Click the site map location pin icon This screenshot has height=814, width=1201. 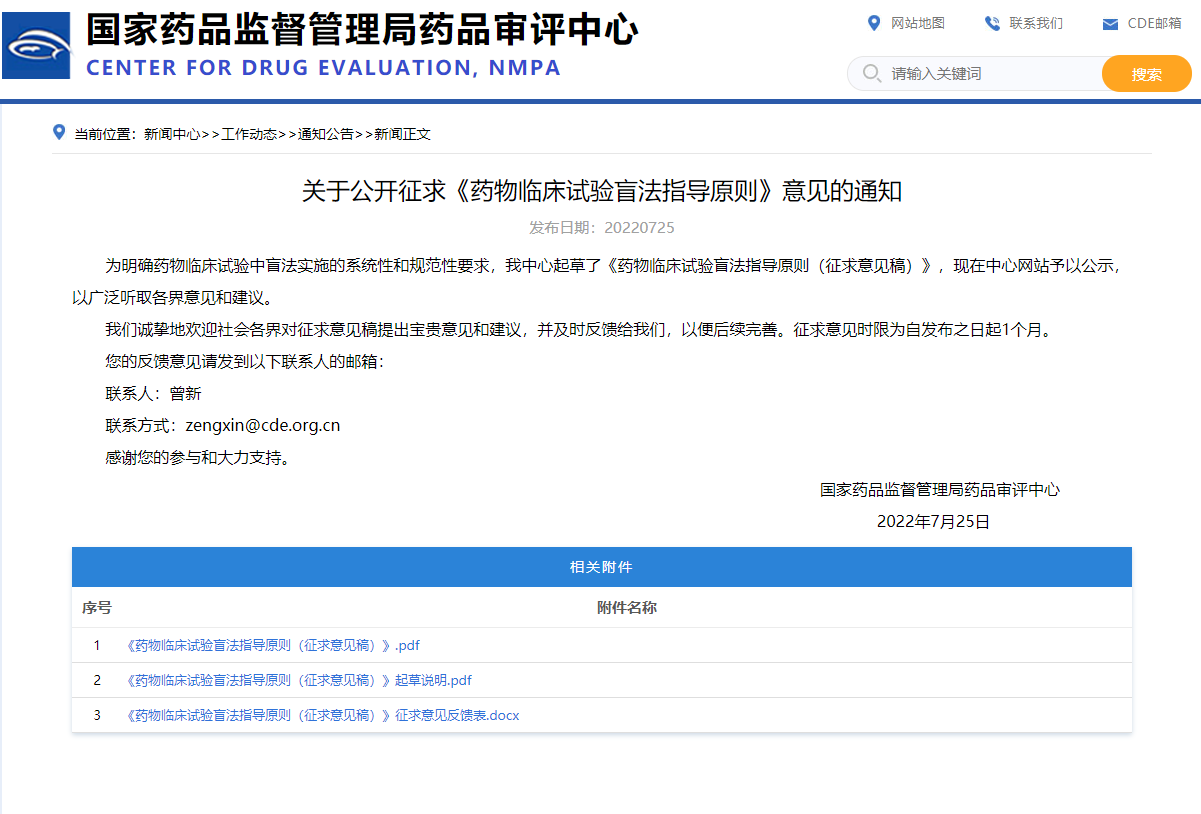click(x=873, y=23)
